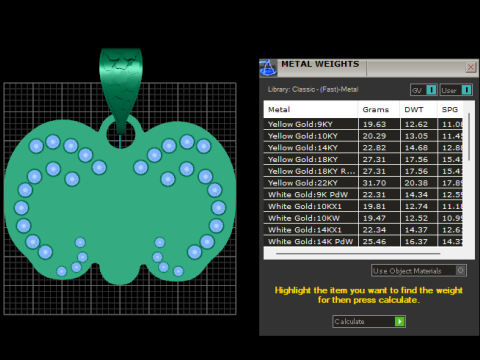Select the White Gold:10KW row

(363, 218)
